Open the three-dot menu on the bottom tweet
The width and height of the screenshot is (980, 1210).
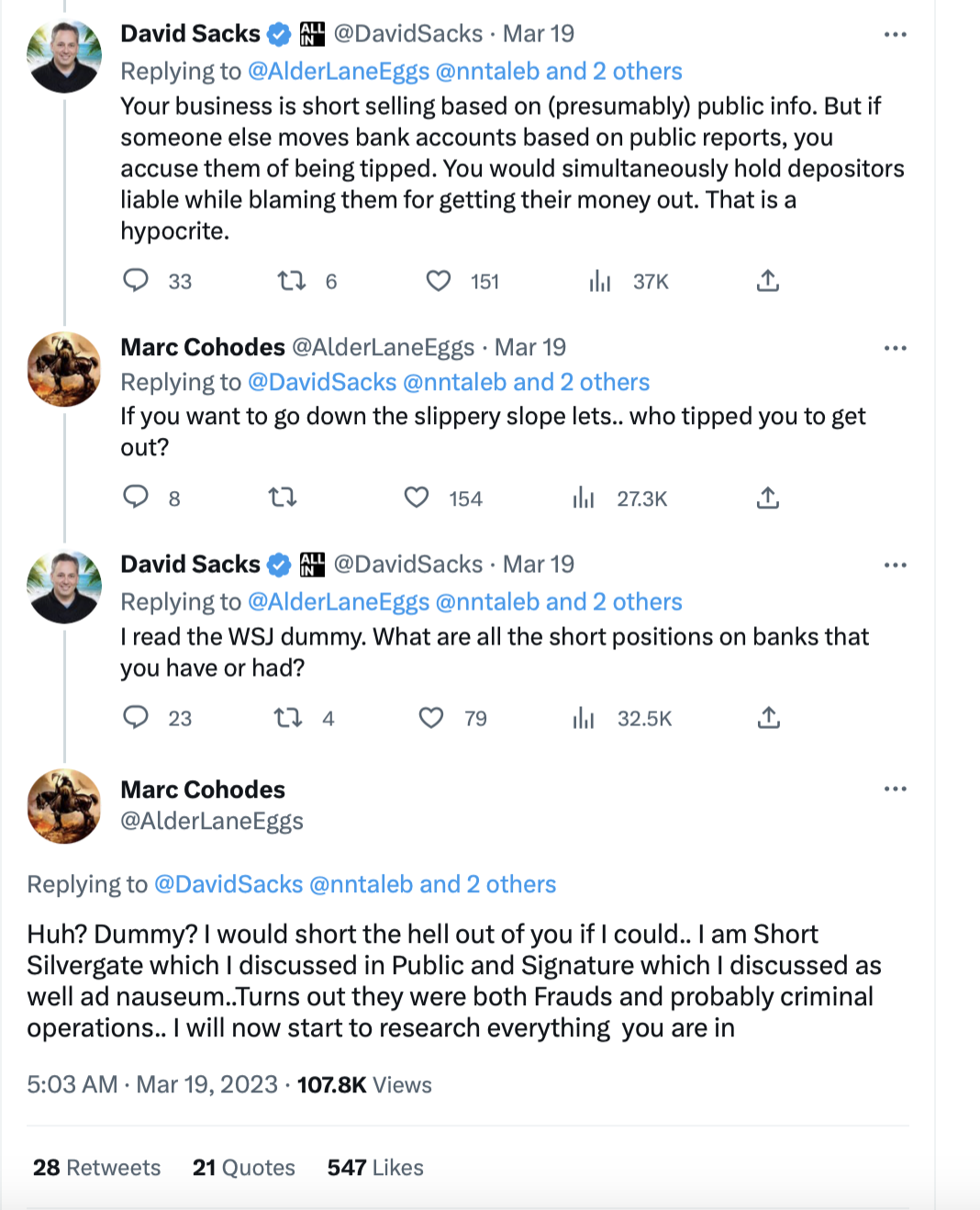tap(896, 788)
